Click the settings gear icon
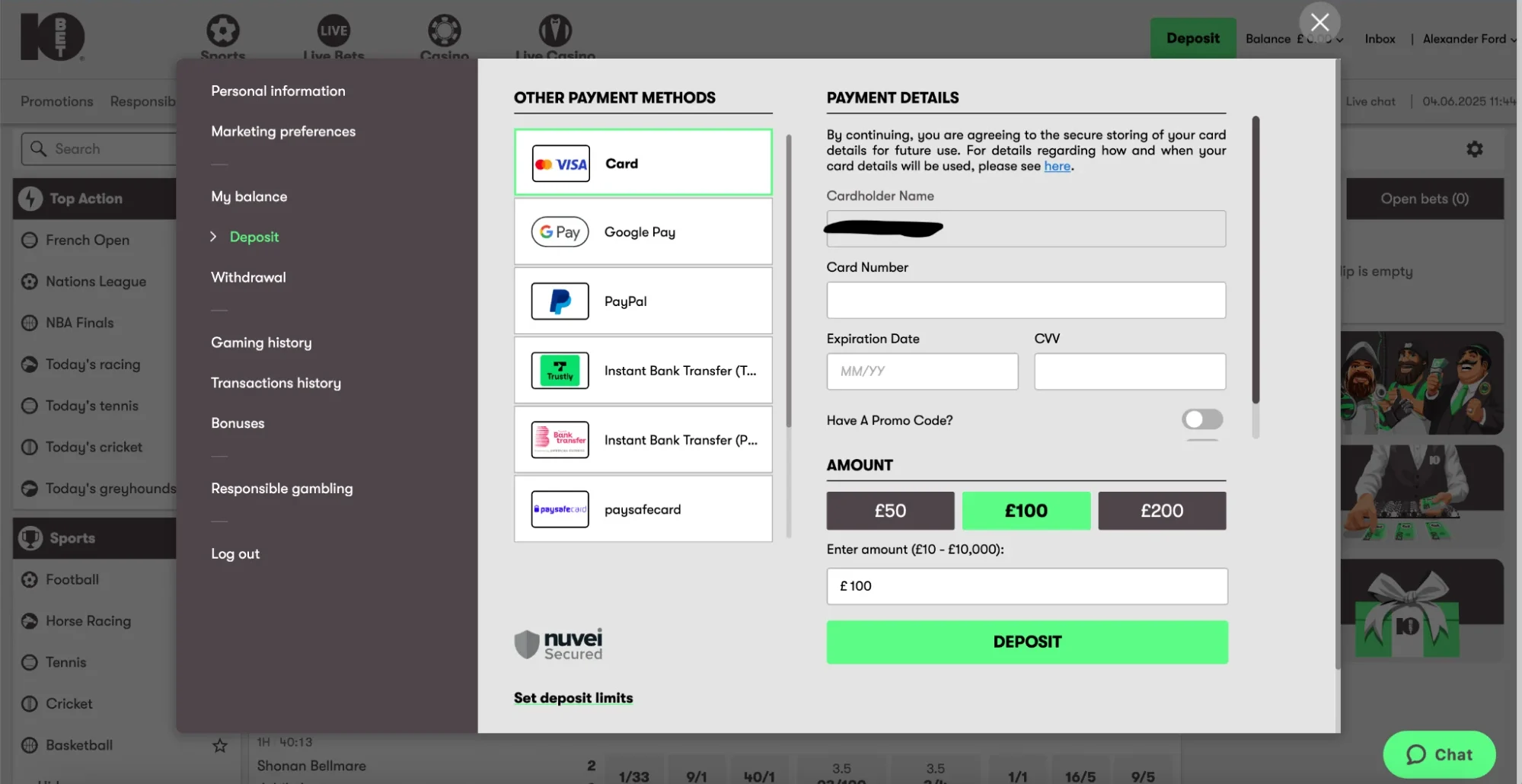 pyautogui.click(x=1474, y=149)
